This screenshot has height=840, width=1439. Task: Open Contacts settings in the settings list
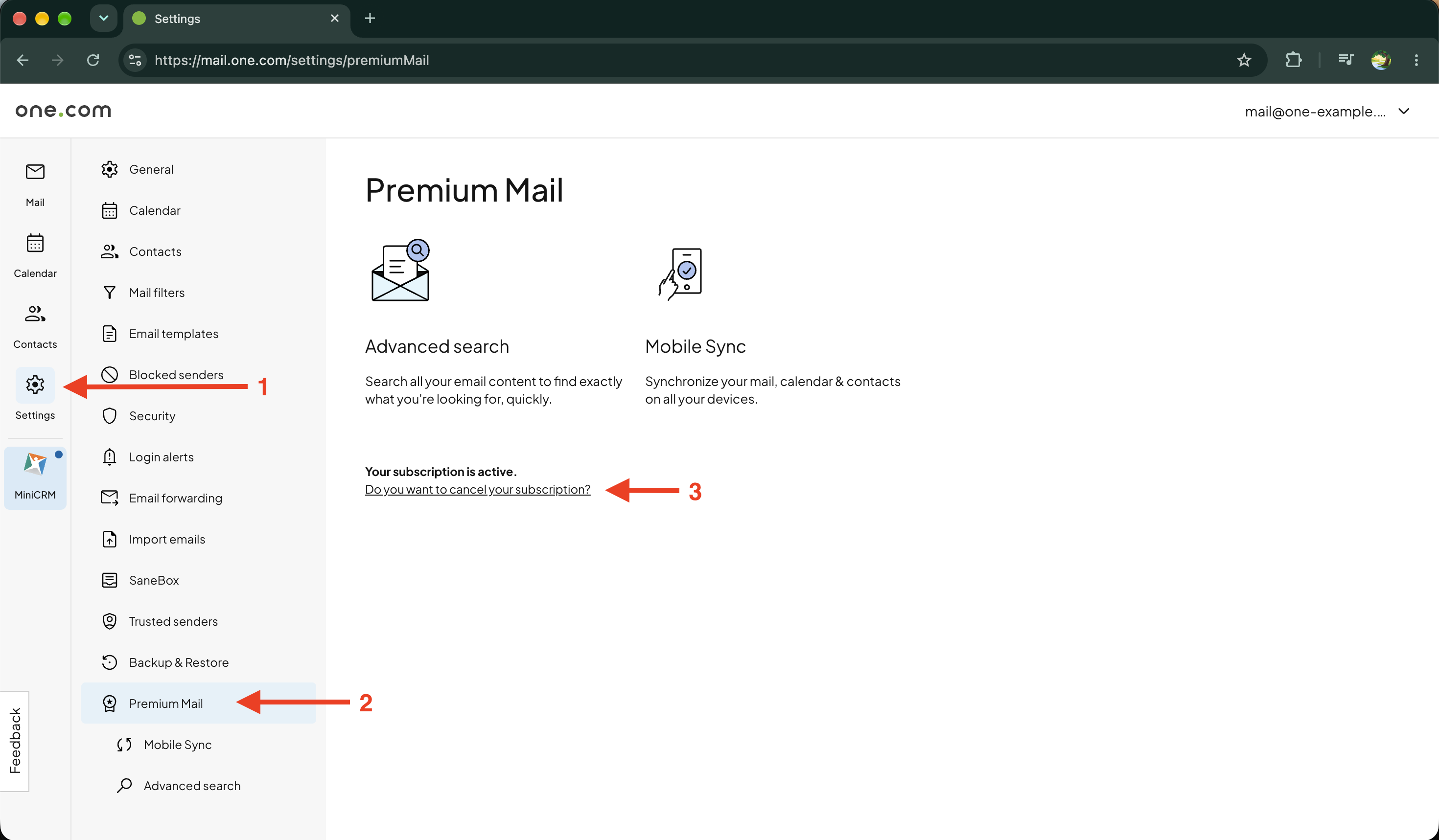pos(199,251)
